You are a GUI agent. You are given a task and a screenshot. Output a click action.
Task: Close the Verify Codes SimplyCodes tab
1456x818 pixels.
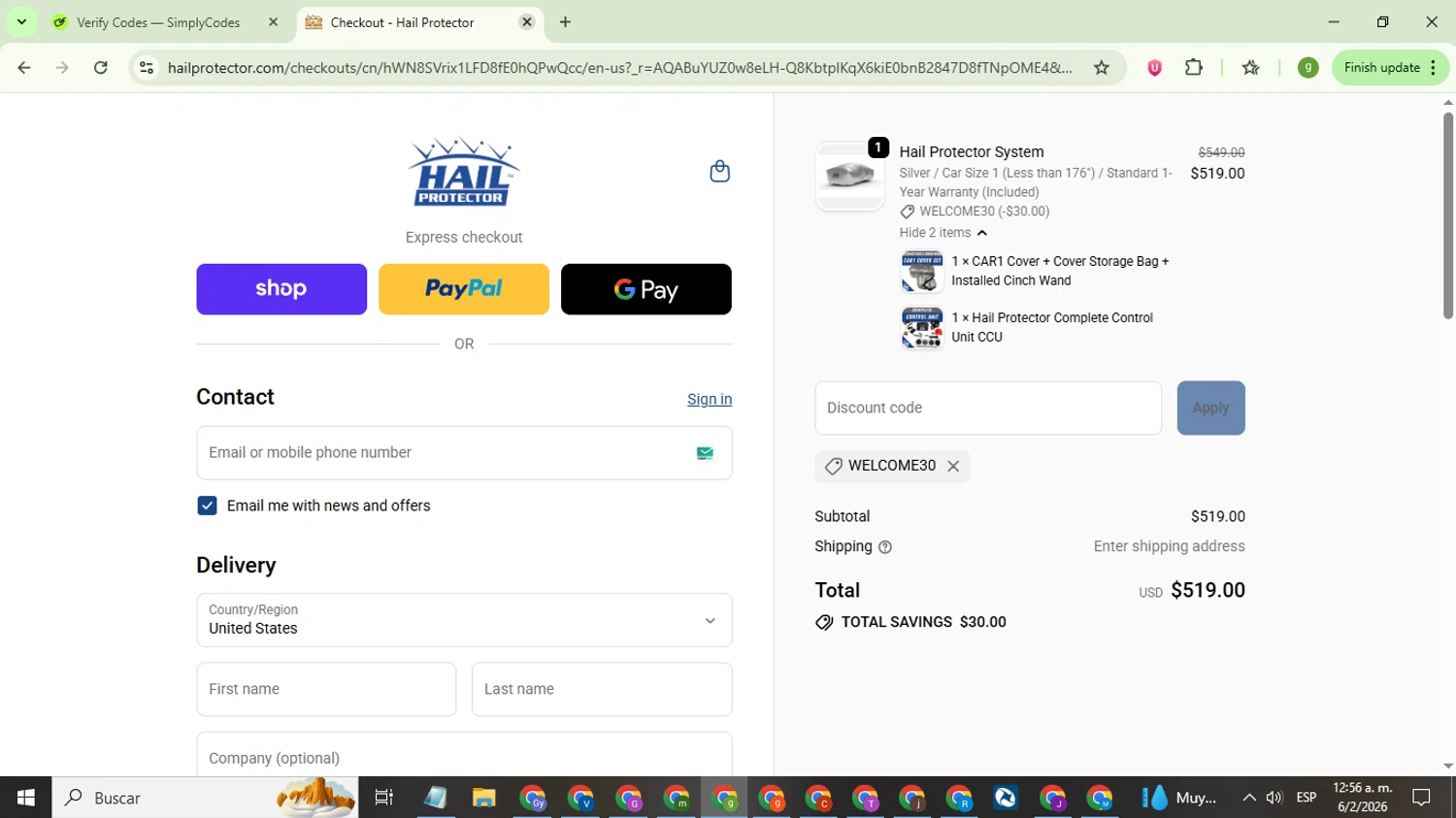pyautogui.click(x=273, y=22)
